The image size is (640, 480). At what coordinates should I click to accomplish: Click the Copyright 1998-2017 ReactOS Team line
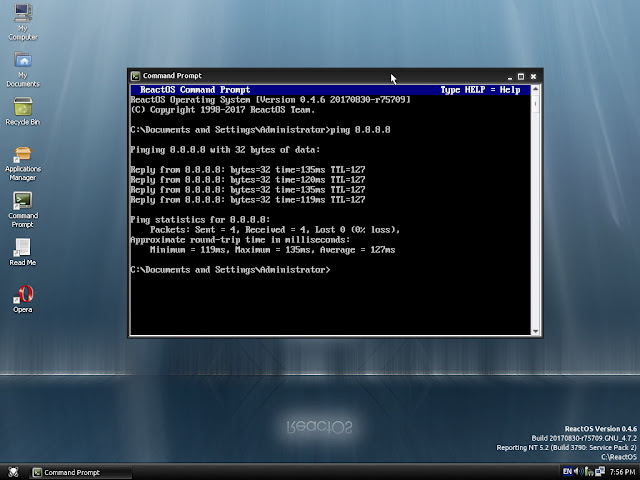pyautogui.click(x=222, y=110)
